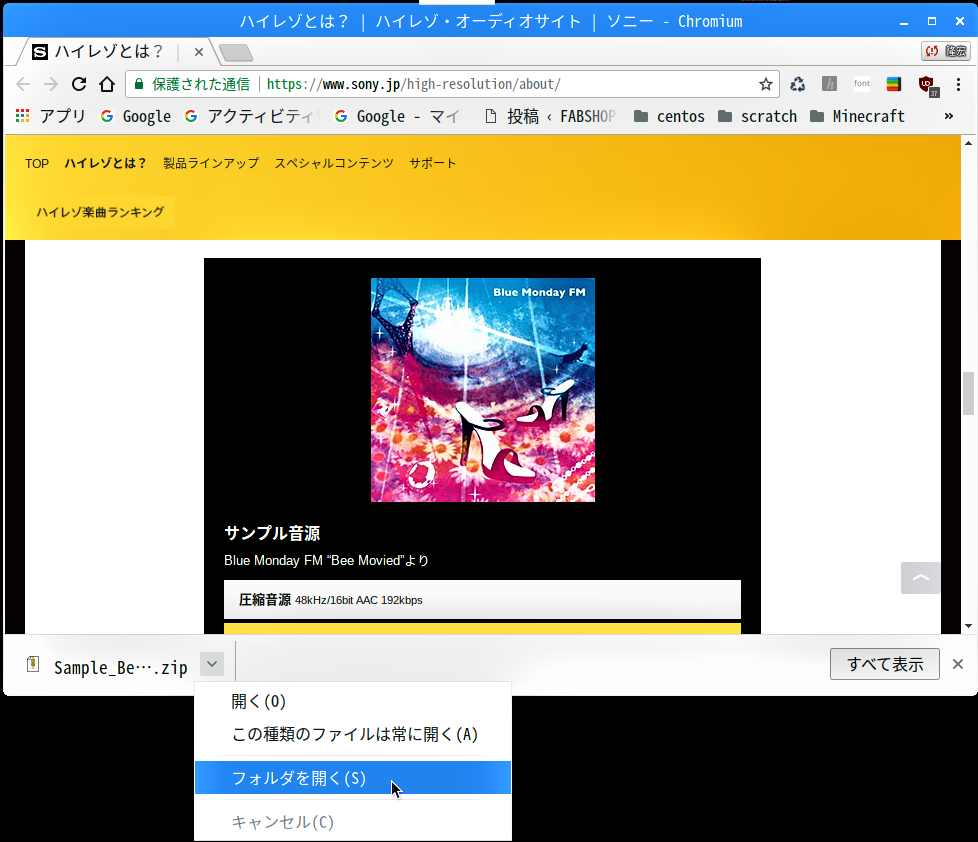Click the secure padlock icon
The height and width of the screenshot is (842, 978).
coord(139,84)
